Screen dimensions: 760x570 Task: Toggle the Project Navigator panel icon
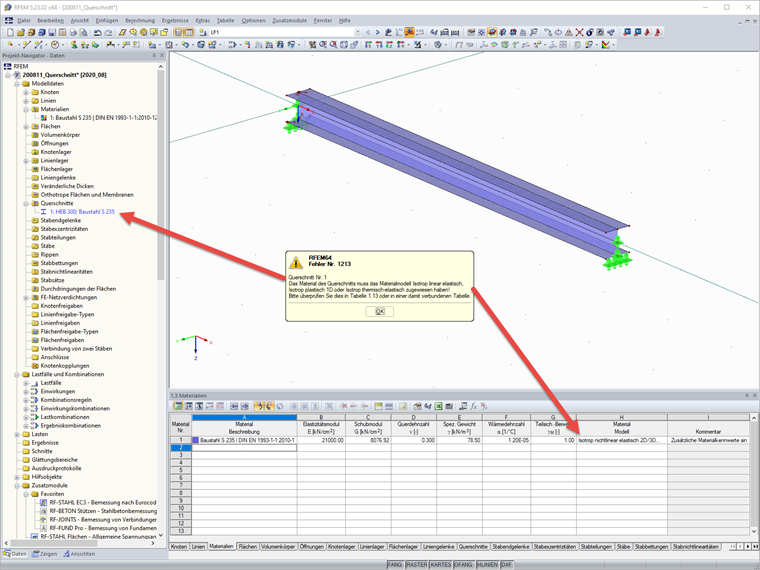[178, 32]
